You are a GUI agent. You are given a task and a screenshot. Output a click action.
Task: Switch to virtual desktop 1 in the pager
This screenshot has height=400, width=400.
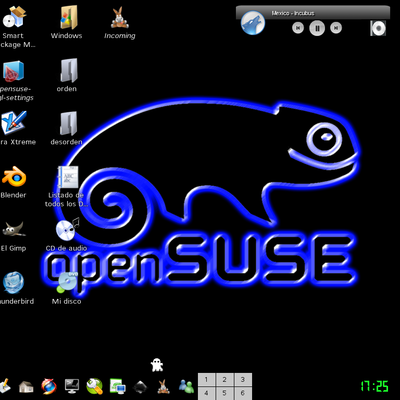pyautogui.click(x=206, y=380)
